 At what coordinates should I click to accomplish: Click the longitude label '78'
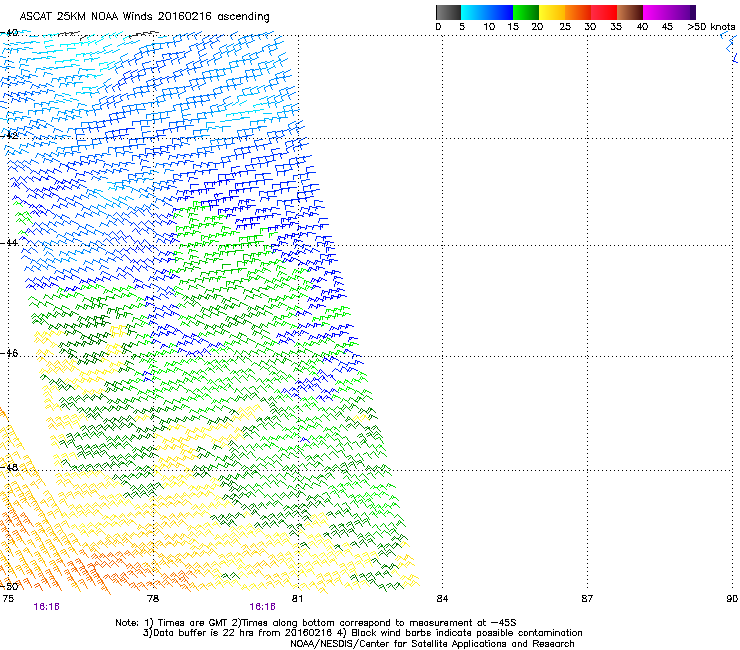click(153, 599)
